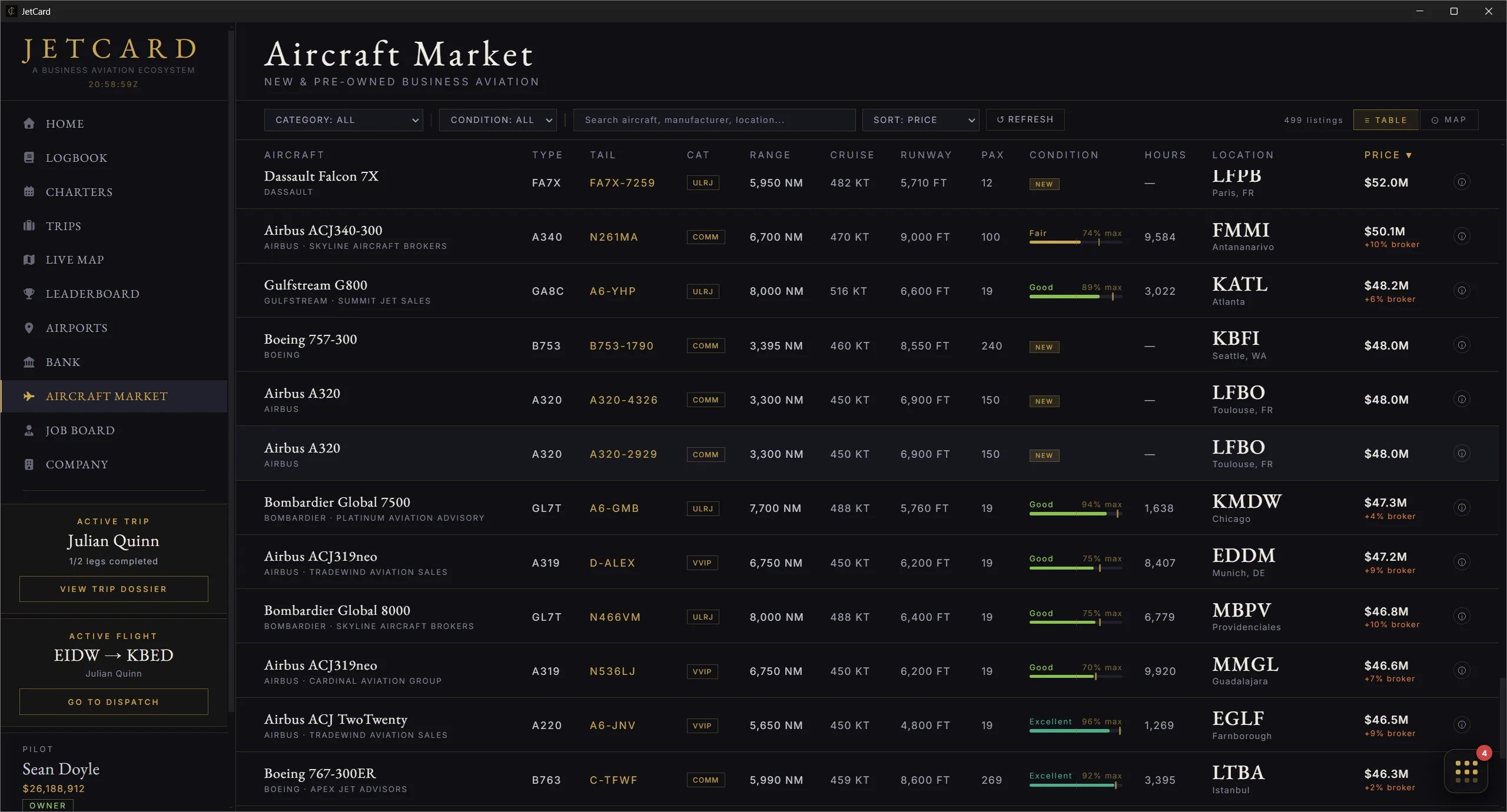Sort by the Hours column header

[x=1165, y=155]
